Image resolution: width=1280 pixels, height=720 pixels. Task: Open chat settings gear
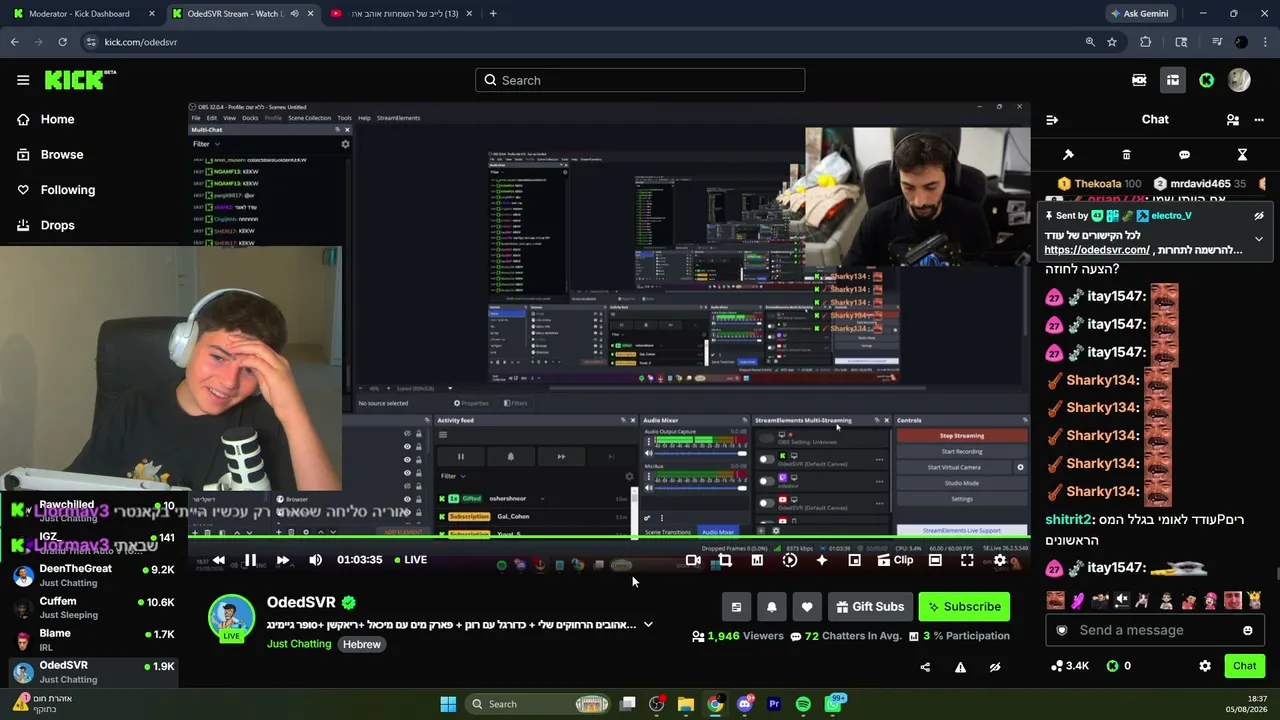(x=1205, y=666)
